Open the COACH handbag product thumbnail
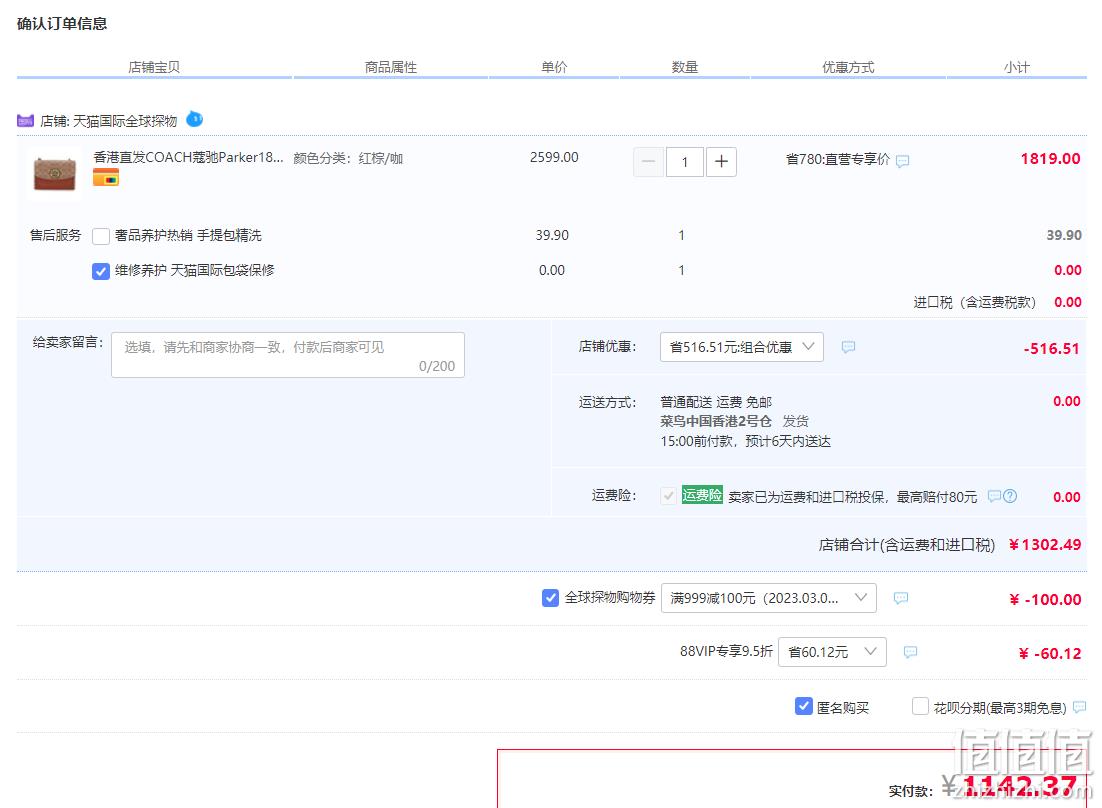The height and width of the screenshot is (808, 1102). pos(55,174)
